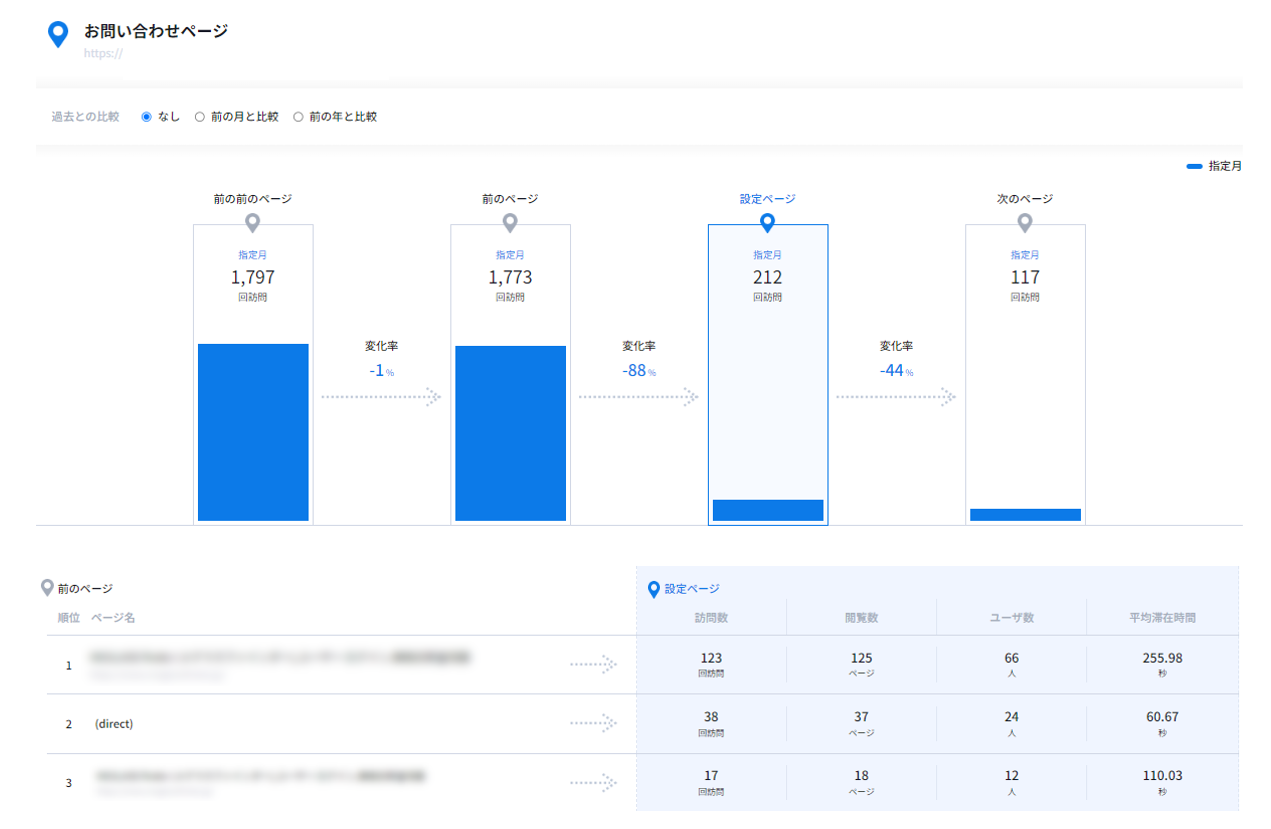Click the blue pin icon beside お問い合わせページ title
This screenshot has width=1271, height=829.
coord(59,35)
